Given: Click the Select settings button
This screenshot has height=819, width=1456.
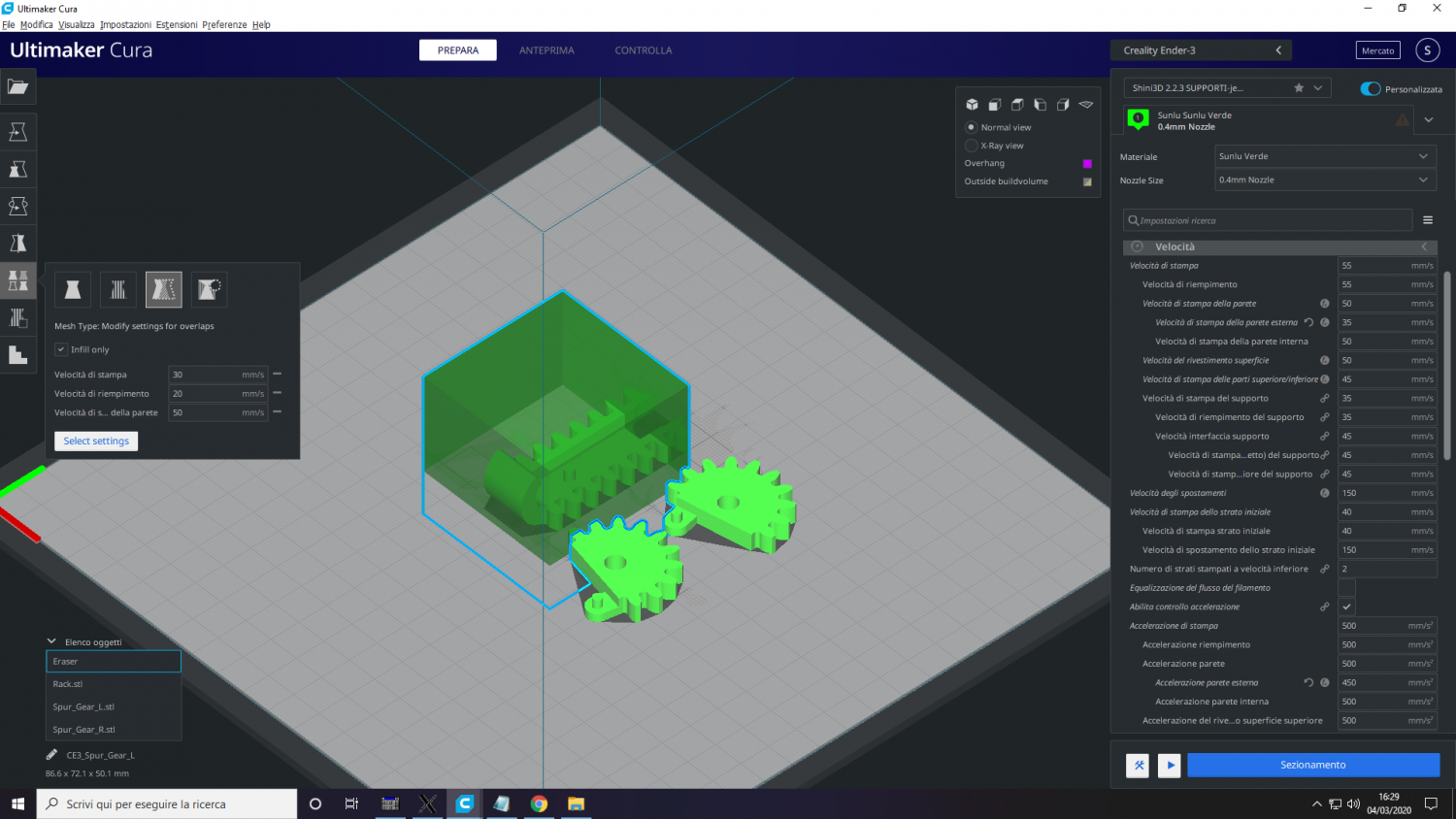Looking at the screenshot, I should click(x=96, y=441).
